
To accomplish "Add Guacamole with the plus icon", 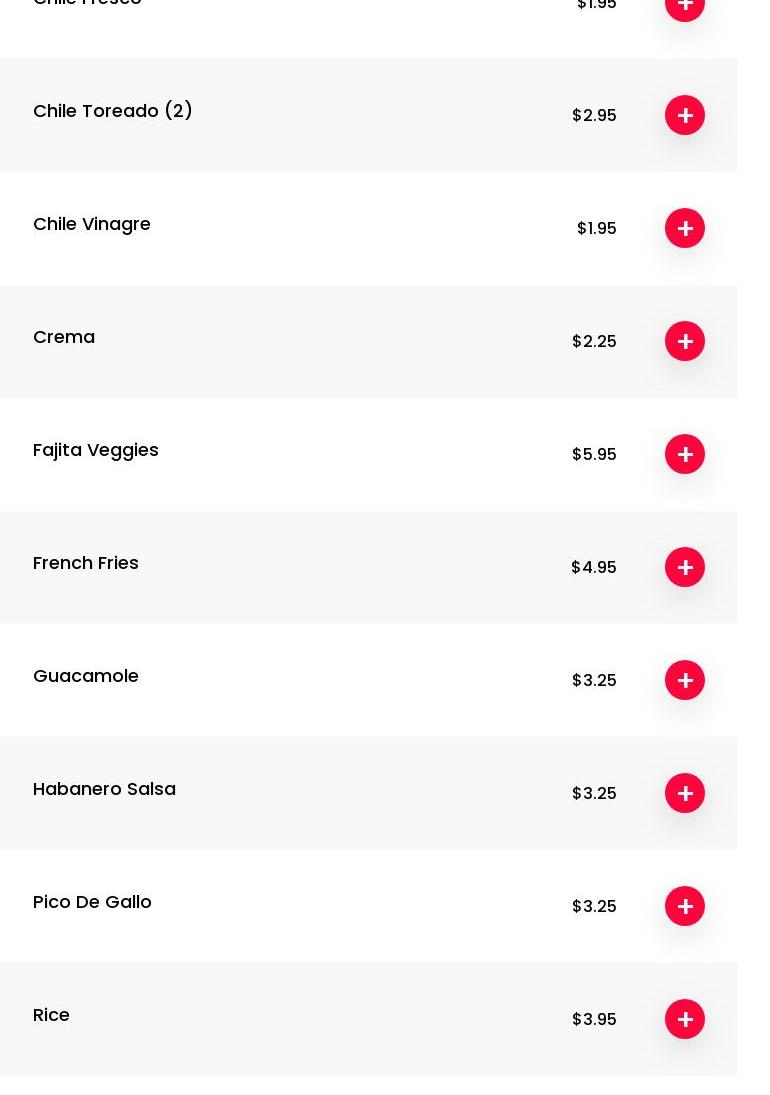I will tap(685, 680).
